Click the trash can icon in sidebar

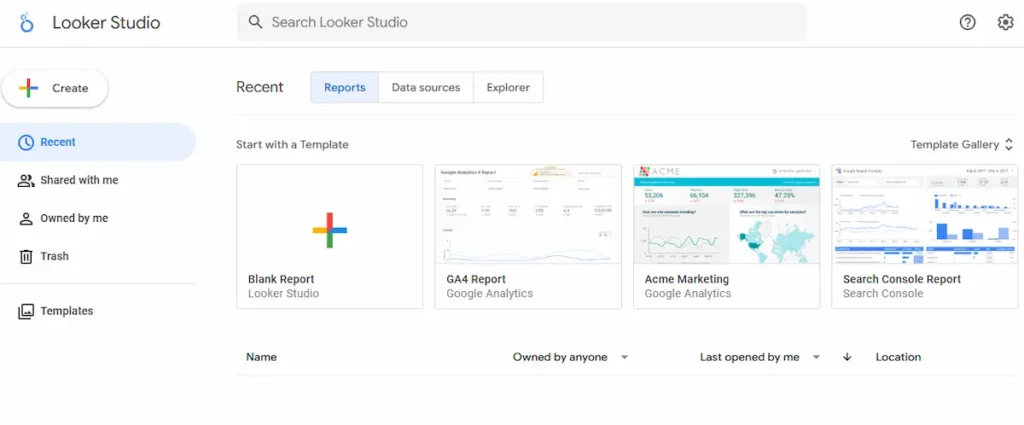click(x=25, y=257)
